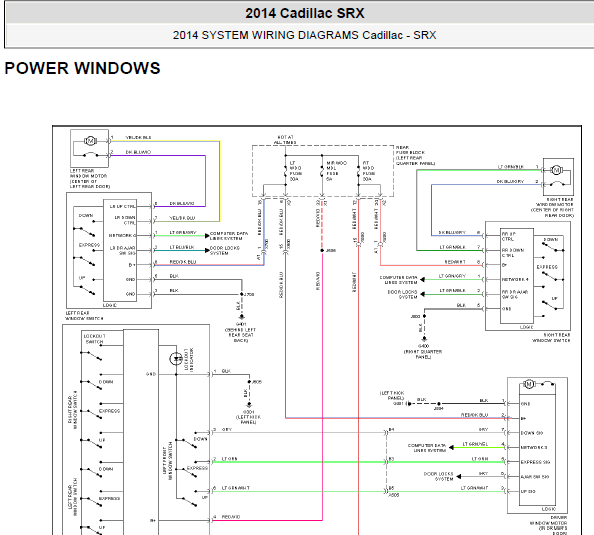Select 'LT GRN/BLK' label at right motor pin 1
Screen dimensions: 594x535
coord(511,167)
